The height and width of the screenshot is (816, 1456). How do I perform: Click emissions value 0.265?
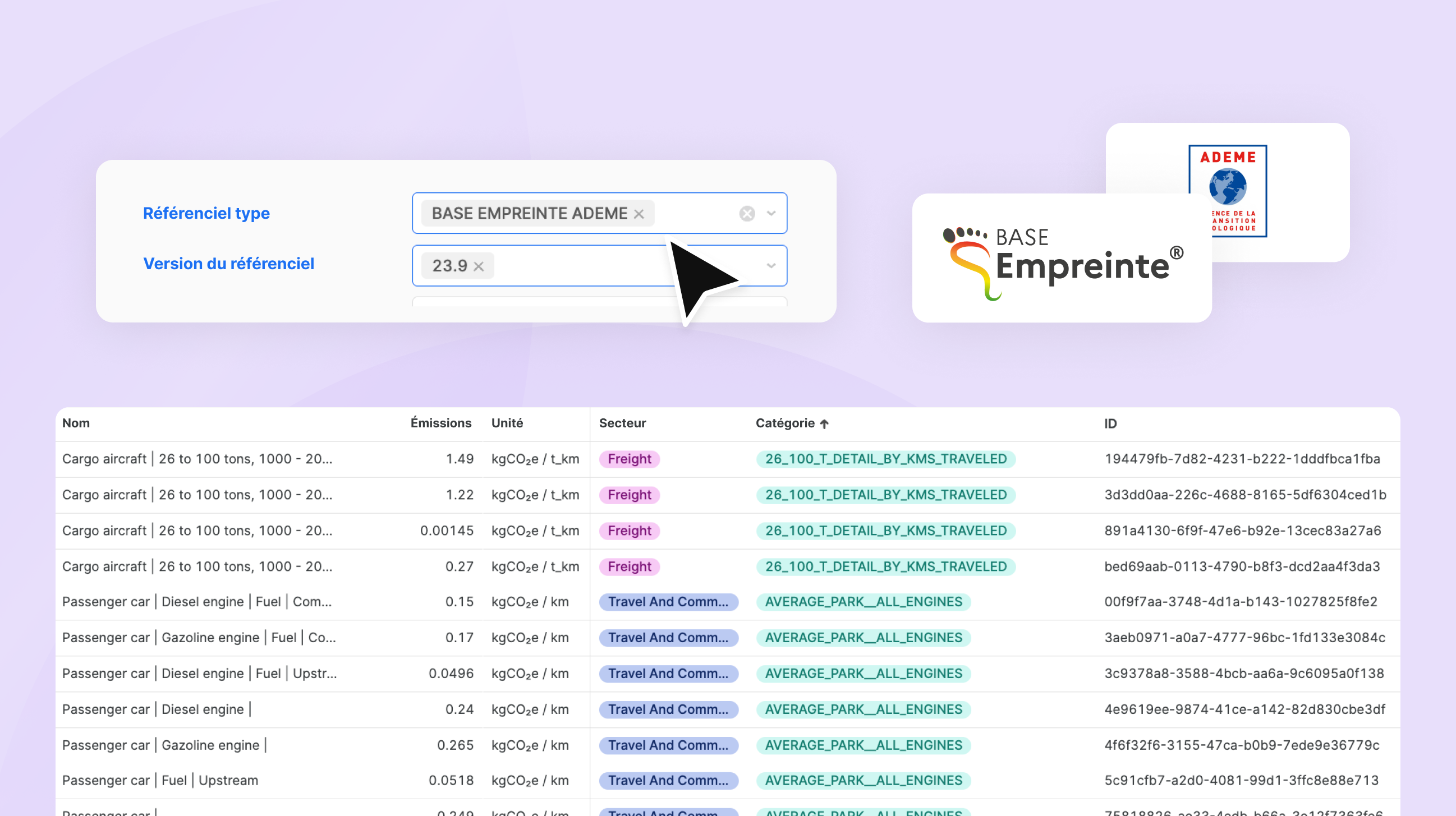pos(455,745)
